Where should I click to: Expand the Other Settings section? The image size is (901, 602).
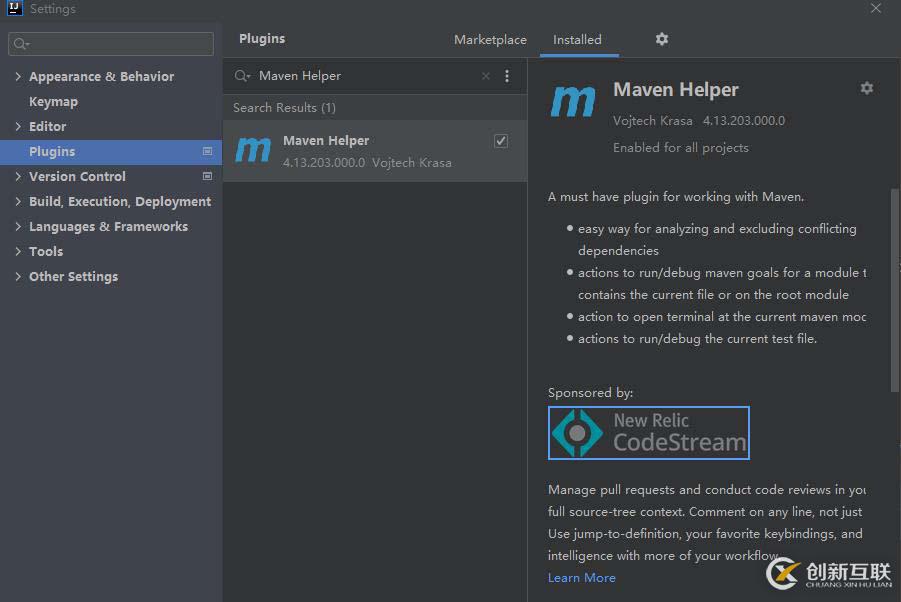pyautogui.click(x=18, y=276)
